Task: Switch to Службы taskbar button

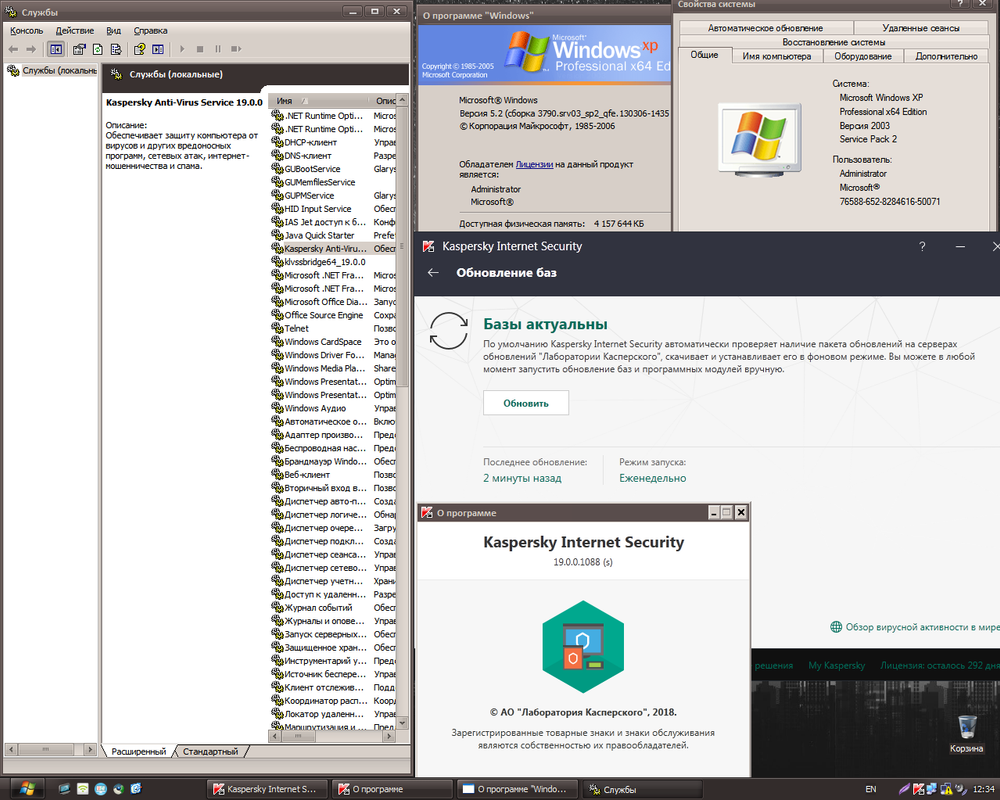Action: (x=643, y=789)
